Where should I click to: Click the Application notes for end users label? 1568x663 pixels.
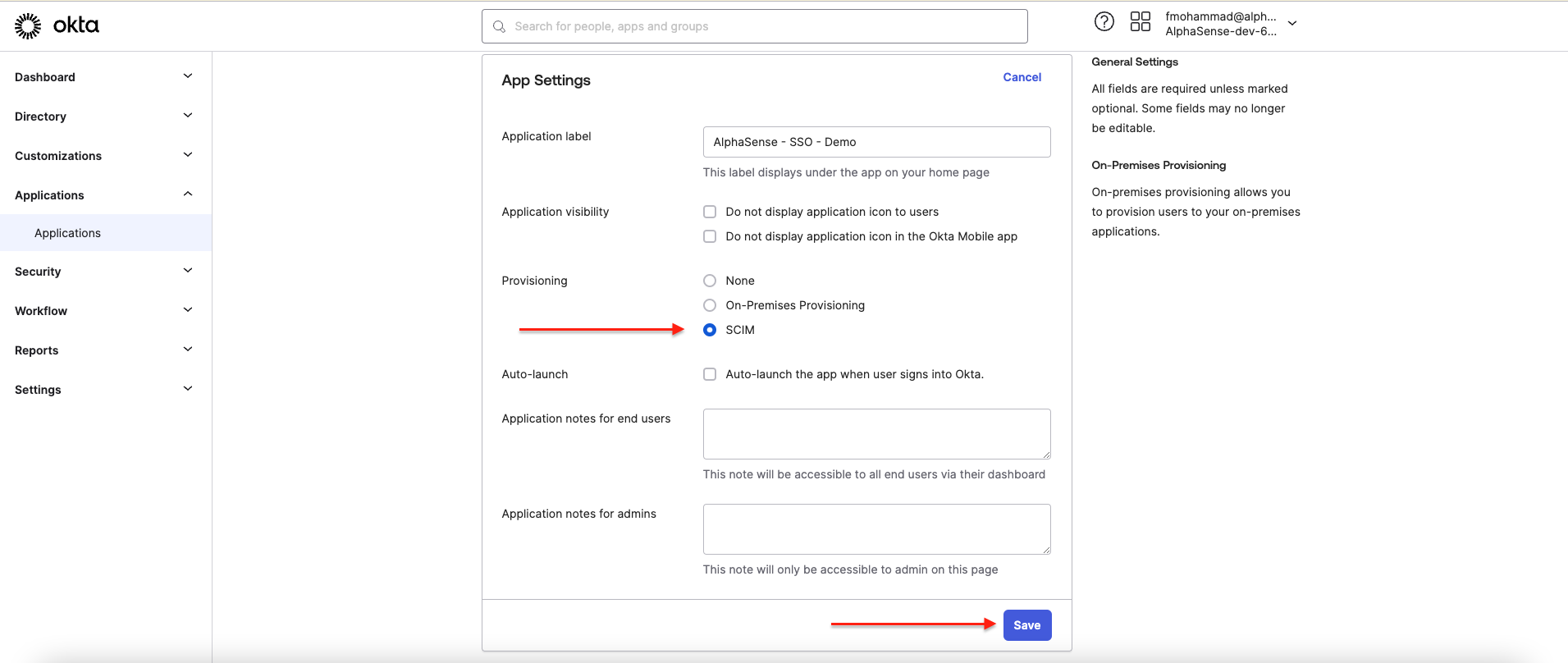click(586, 418)
